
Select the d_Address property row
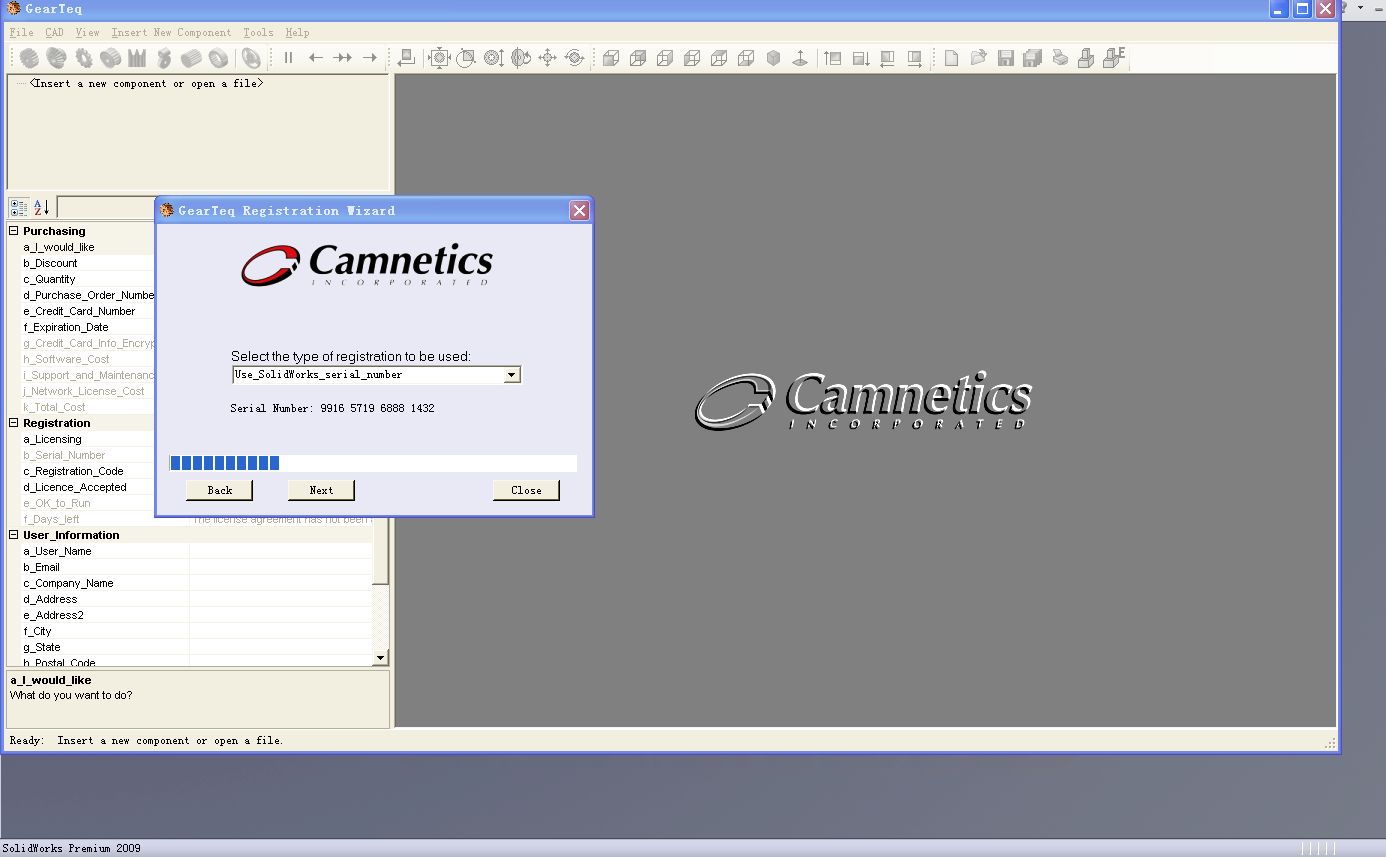(x=190, y=599)
